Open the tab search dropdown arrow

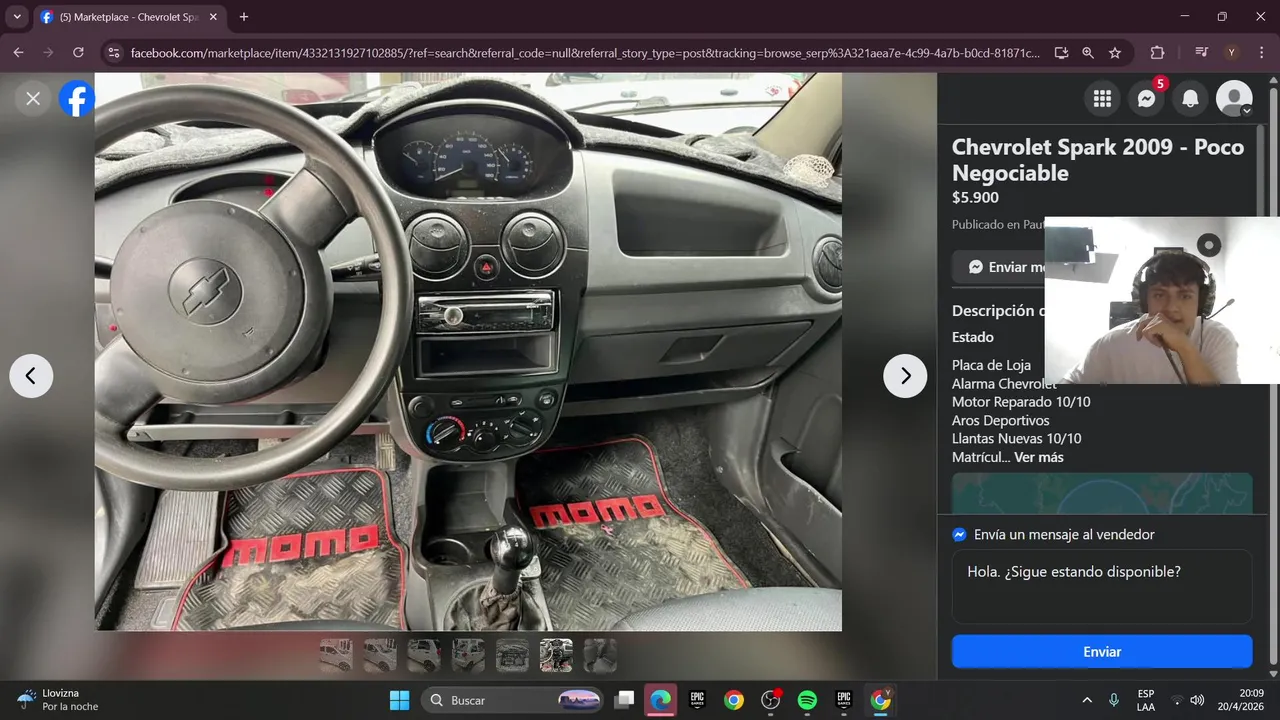(17, 17)
